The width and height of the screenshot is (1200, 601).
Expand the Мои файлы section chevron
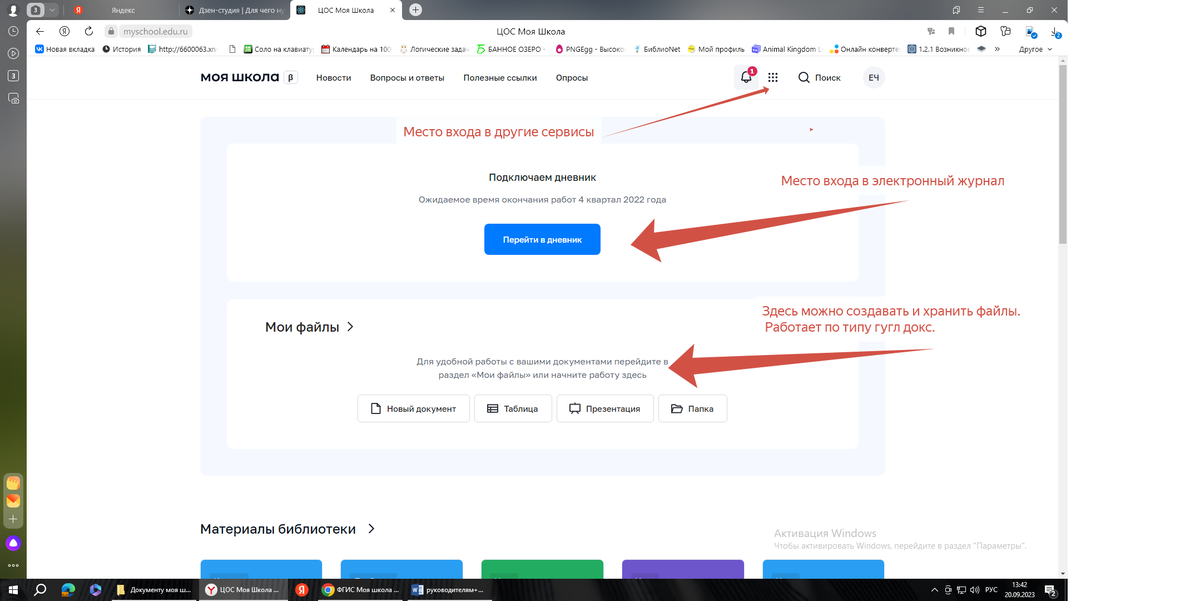350,326
